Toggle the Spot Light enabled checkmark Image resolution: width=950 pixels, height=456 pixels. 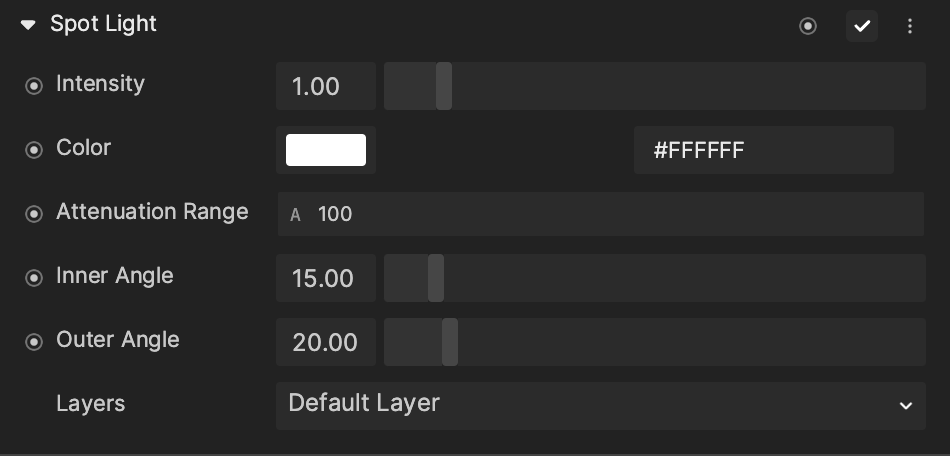click(862, 26)
